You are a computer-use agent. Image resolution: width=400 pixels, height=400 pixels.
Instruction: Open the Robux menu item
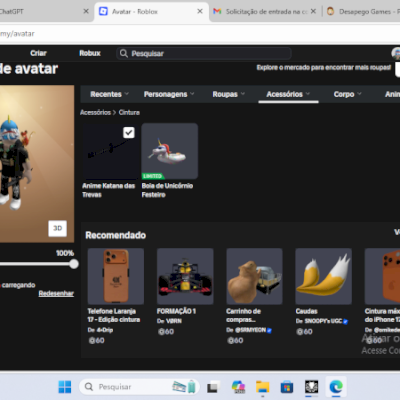click(x=90, y=53)
